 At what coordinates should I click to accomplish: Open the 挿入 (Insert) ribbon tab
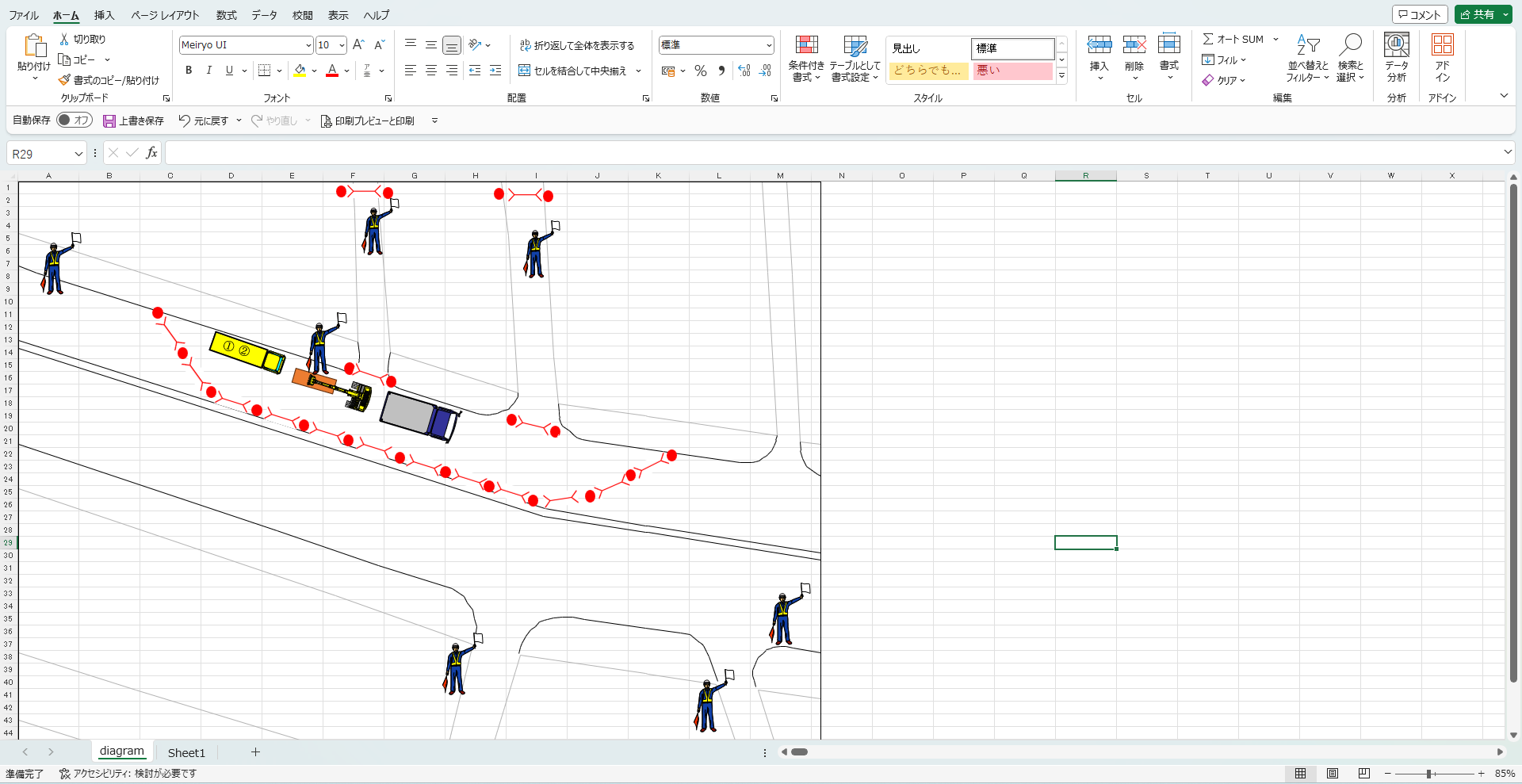point(104,15)
